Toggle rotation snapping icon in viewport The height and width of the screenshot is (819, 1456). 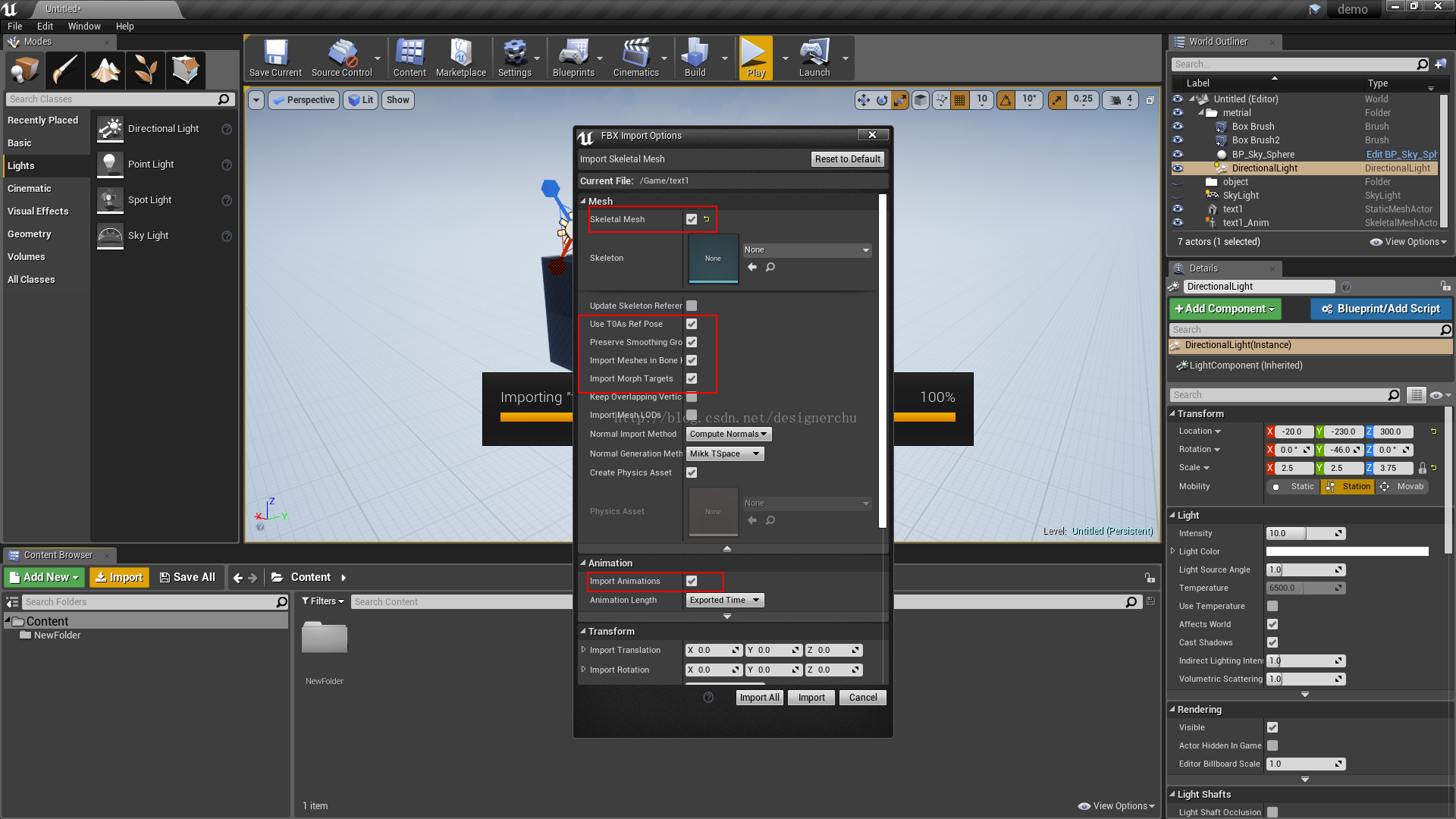(1006, 100)
